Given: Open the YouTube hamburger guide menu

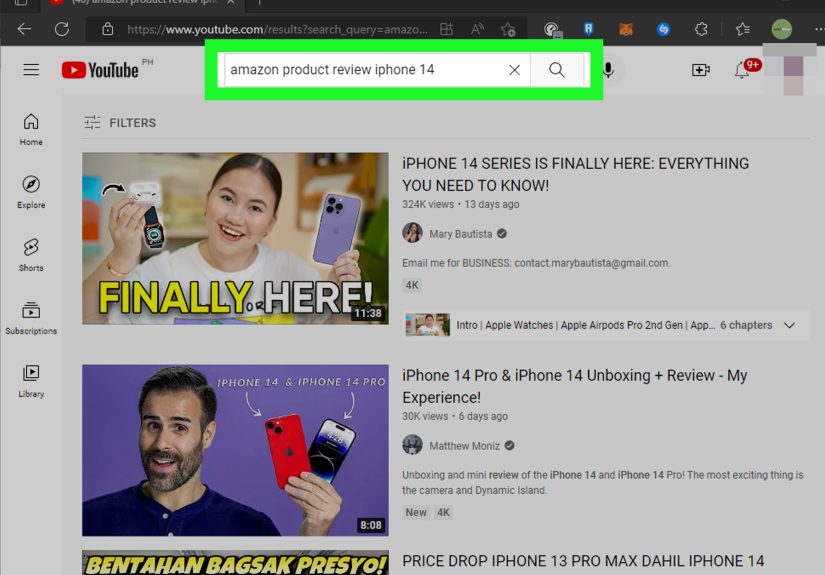Looking at the screenshot, I should click(x=31, y=69).
